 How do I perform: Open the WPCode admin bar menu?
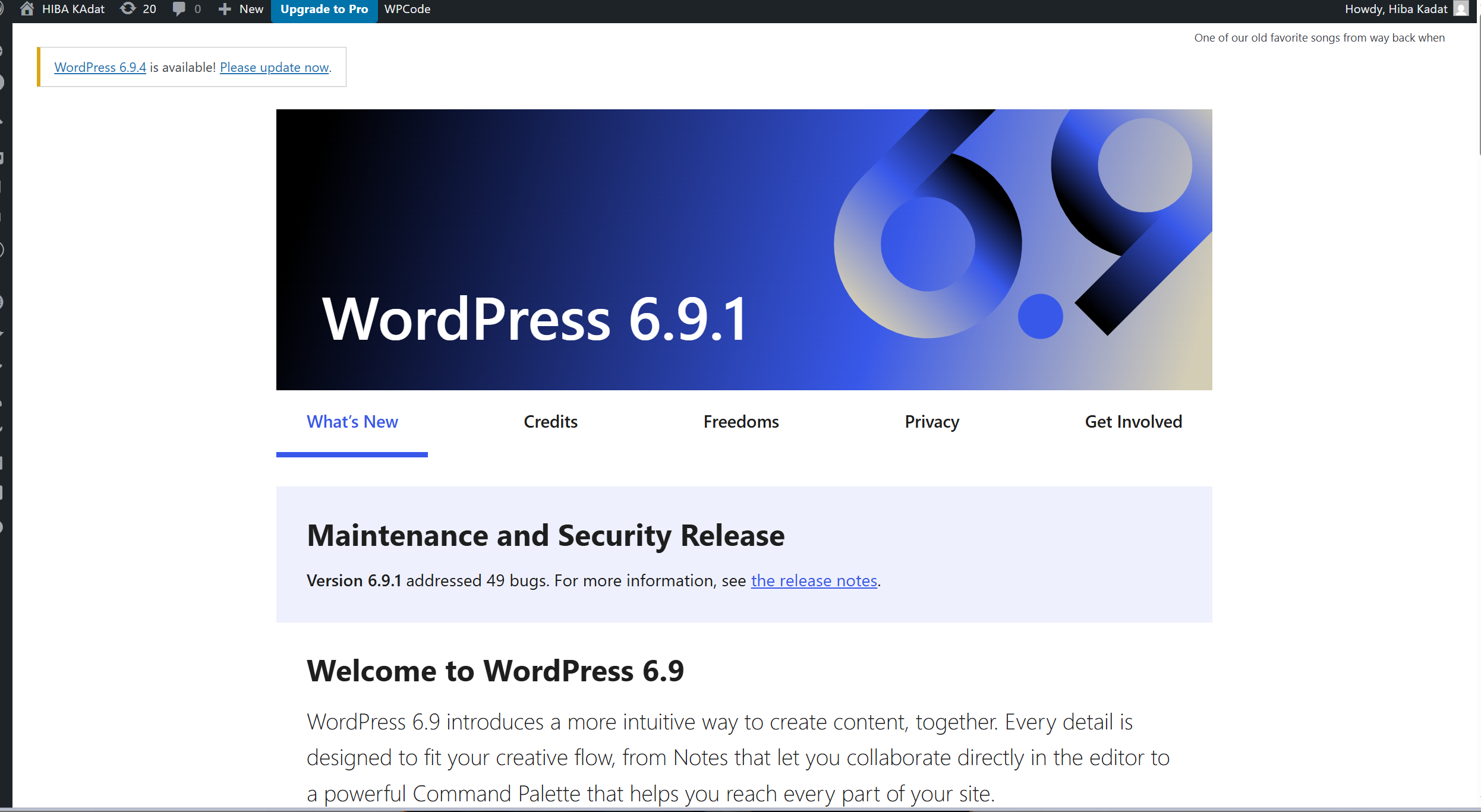tap(407, 10)
